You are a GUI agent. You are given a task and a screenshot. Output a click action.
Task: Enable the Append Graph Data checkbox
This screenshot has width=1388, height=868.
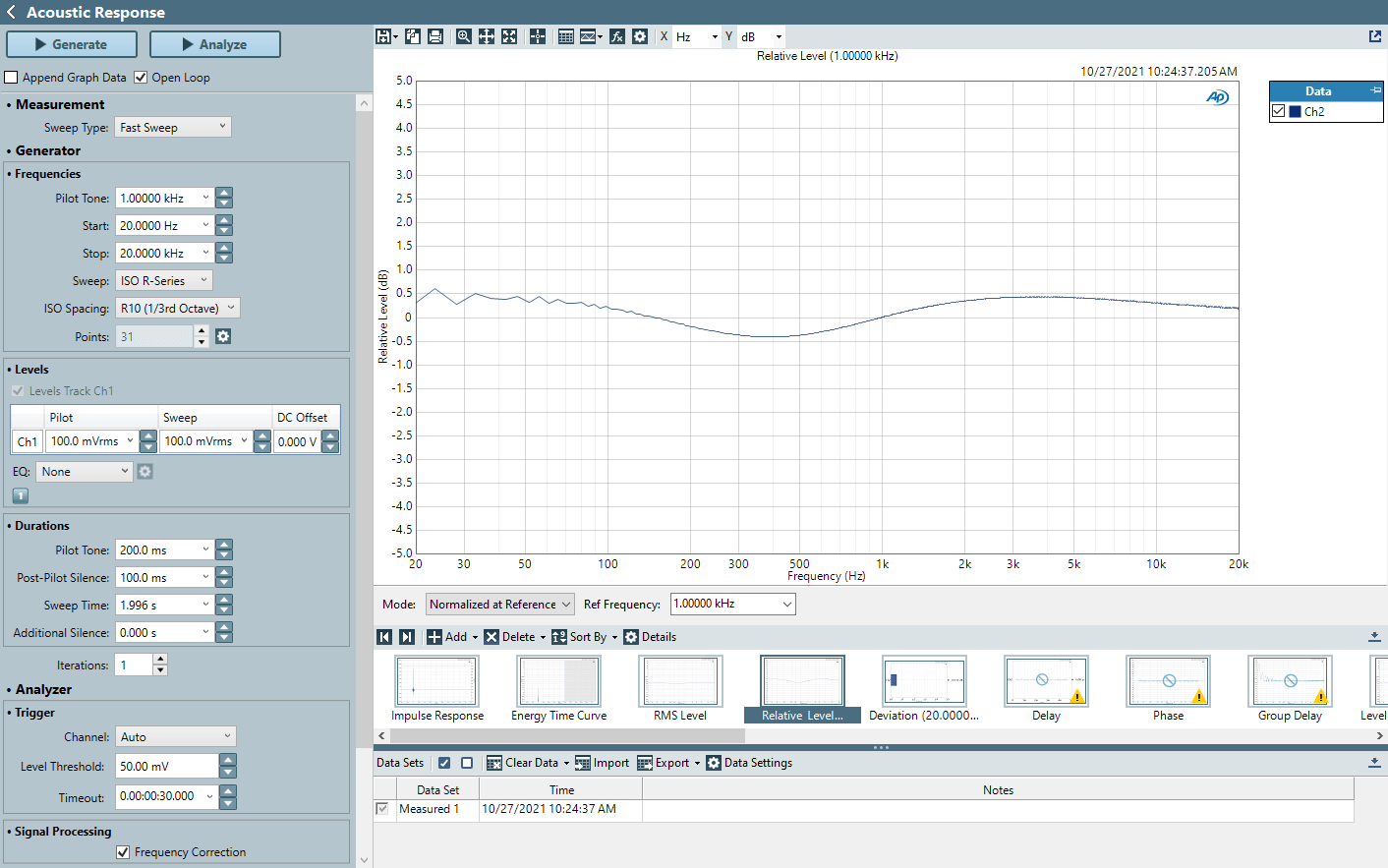coord(12,77)
